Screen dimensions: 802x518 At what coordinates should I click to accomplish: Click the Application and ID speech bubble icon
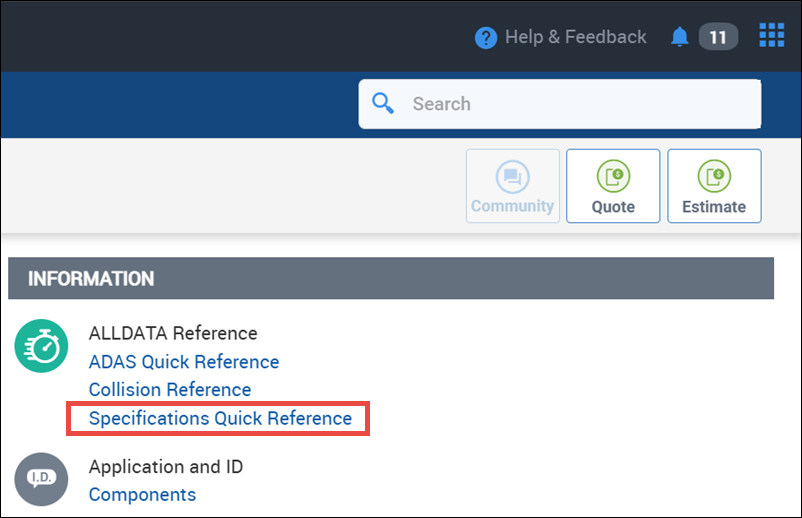41,479
